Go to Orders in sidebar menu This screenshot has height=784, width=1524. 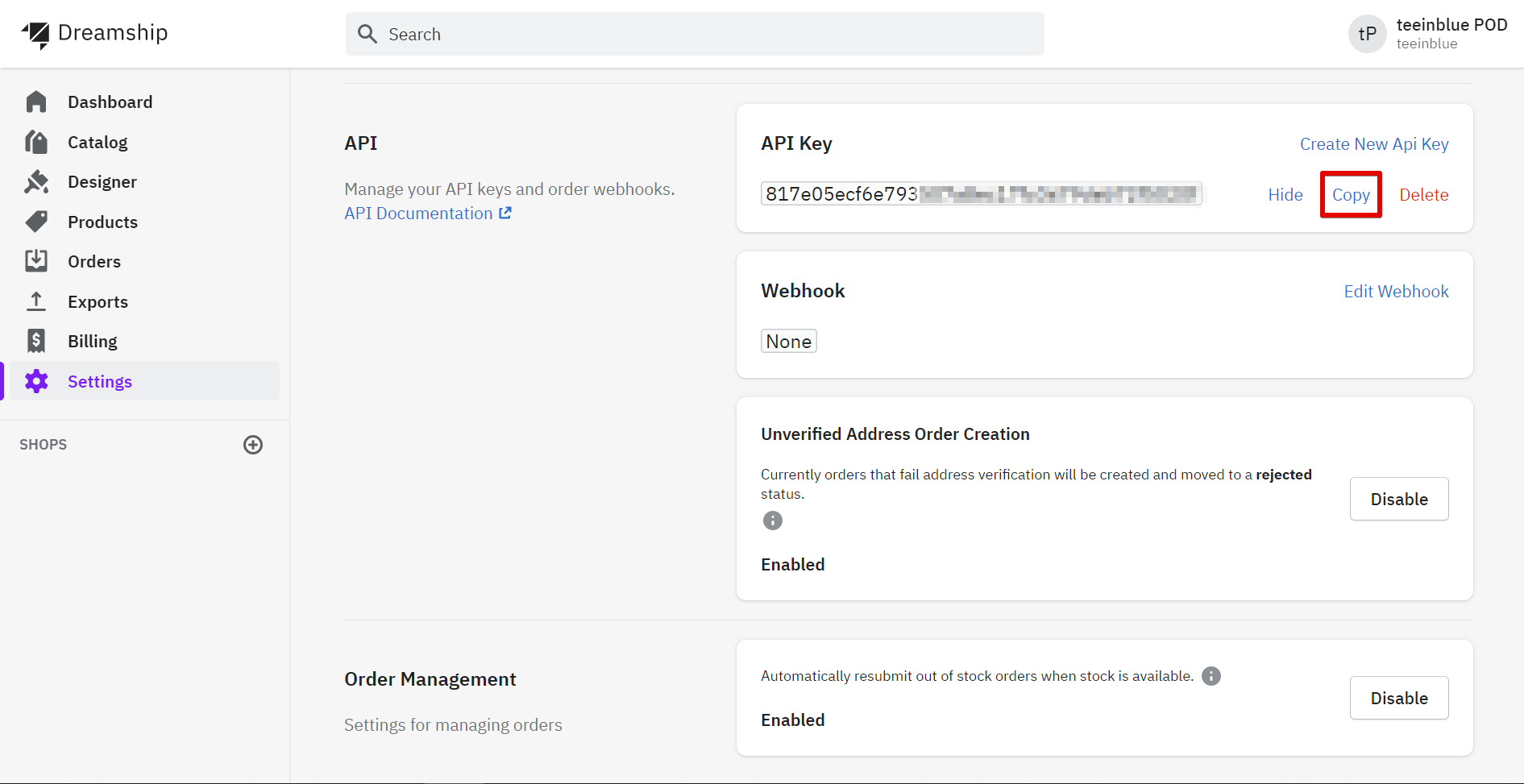pos(94,262)
